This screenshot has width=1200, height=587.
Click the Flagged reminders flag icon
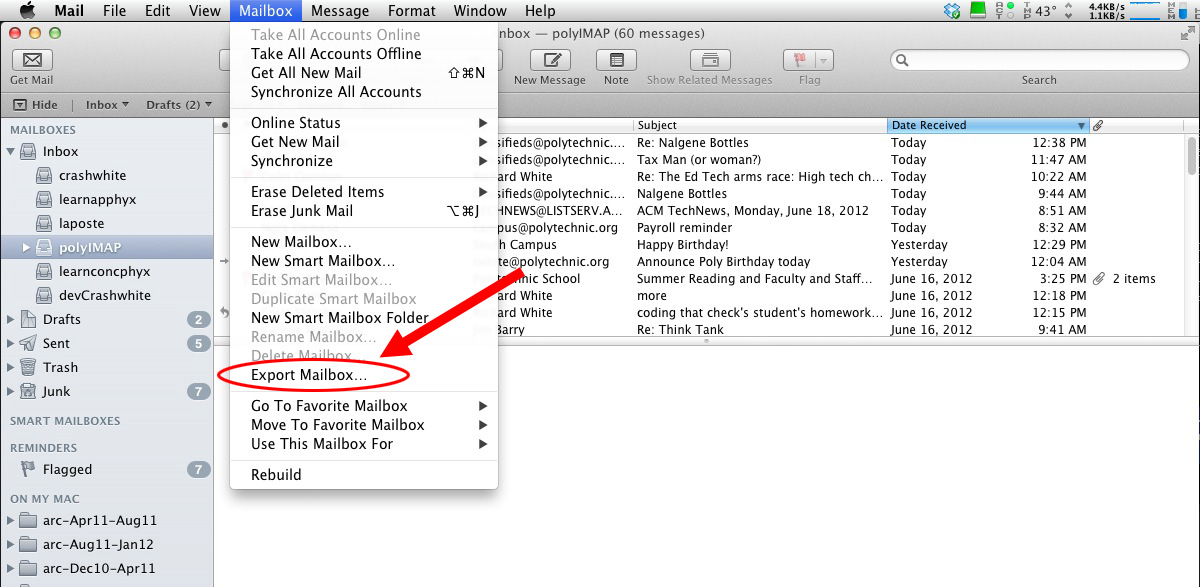click(x=27, y=469)
